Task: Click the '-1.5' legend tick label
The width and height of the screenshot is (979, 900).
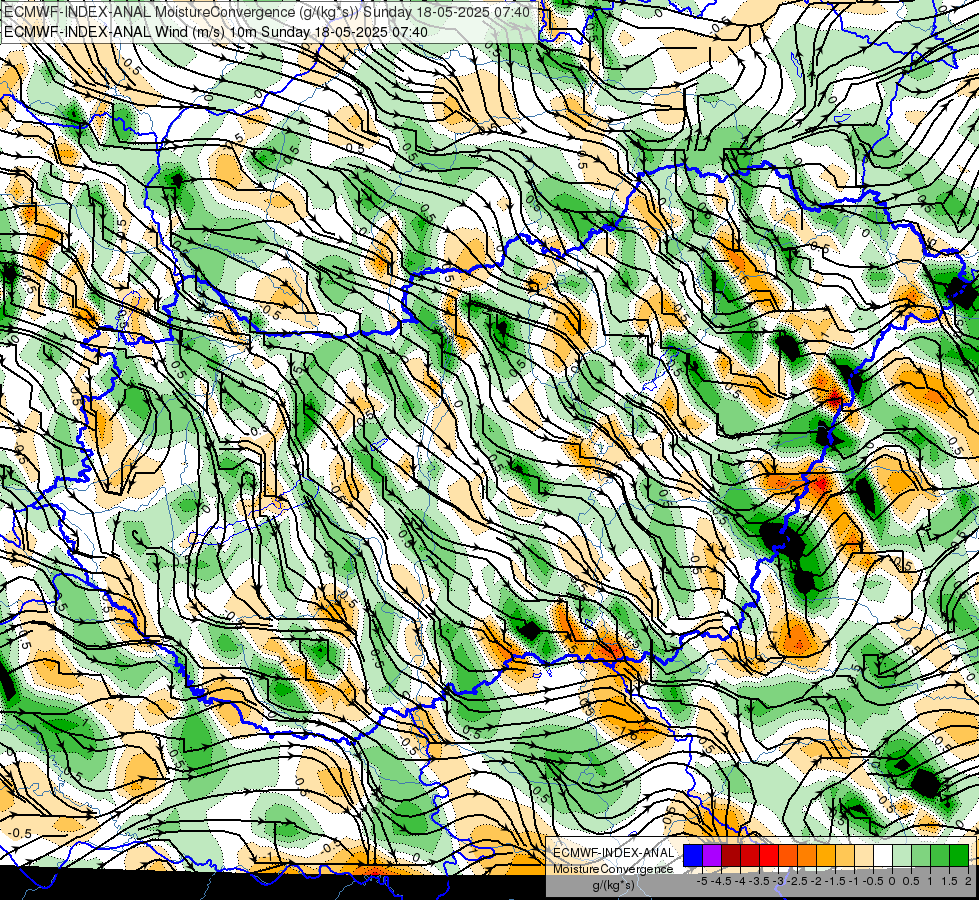Action: 835,881
